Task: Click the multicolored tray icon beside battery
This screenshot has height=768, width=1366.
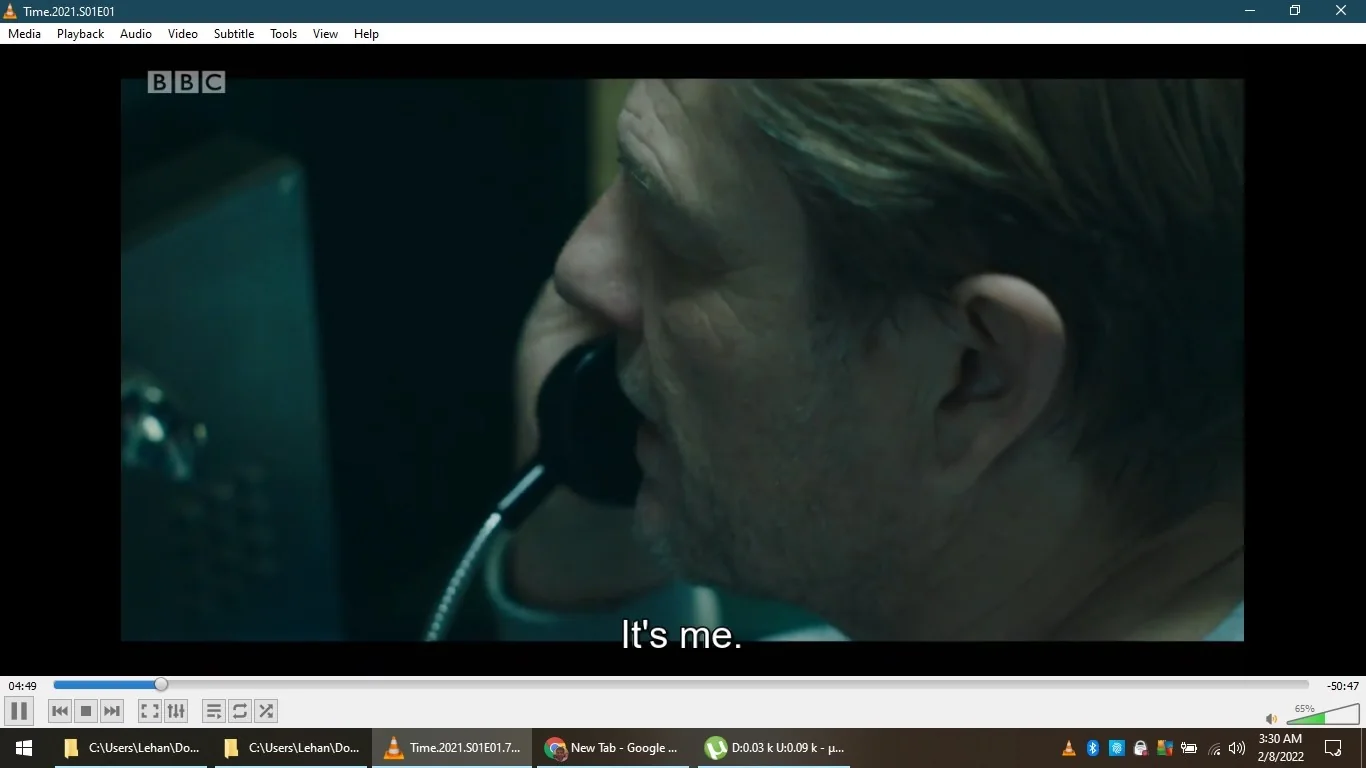Action: (1165, 748)
